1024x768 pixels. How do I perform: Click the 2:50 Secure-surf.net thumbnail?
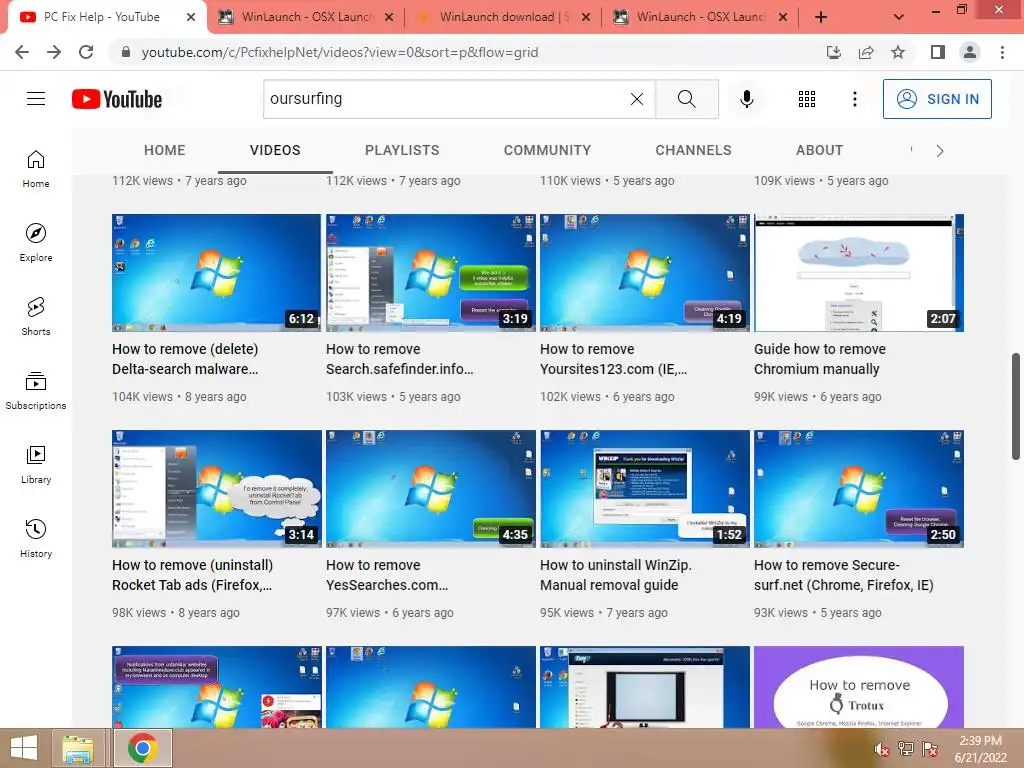pyautogui.click(x=859, y=488)
